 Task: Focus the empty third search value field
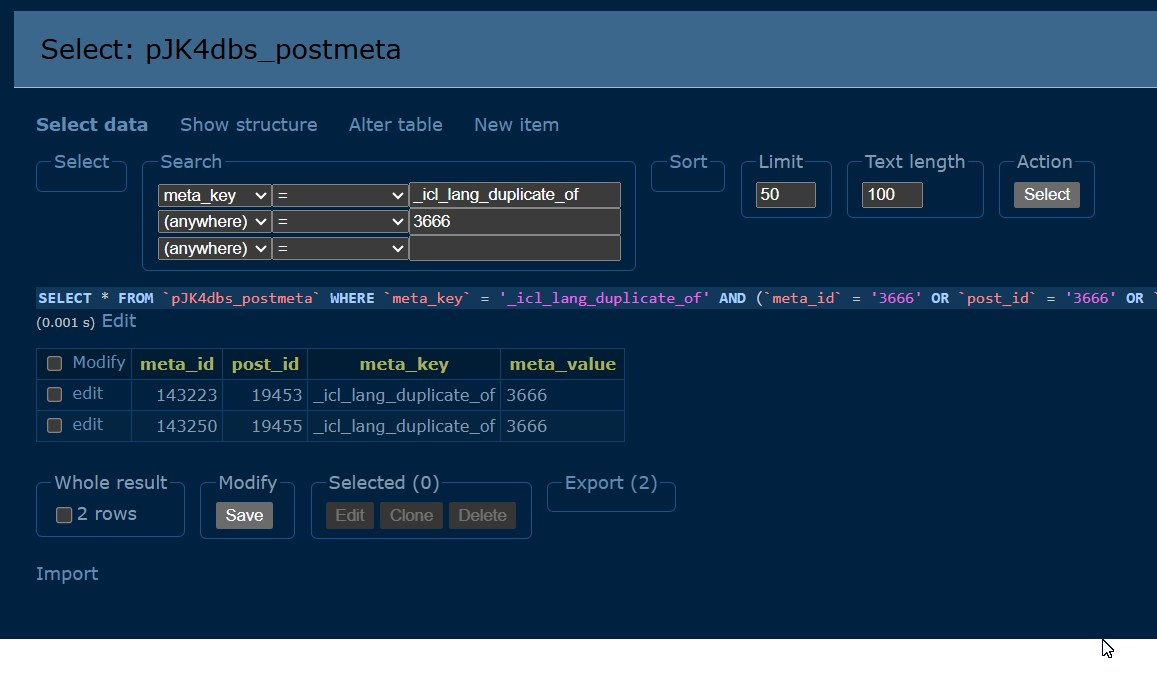point(514,248)
